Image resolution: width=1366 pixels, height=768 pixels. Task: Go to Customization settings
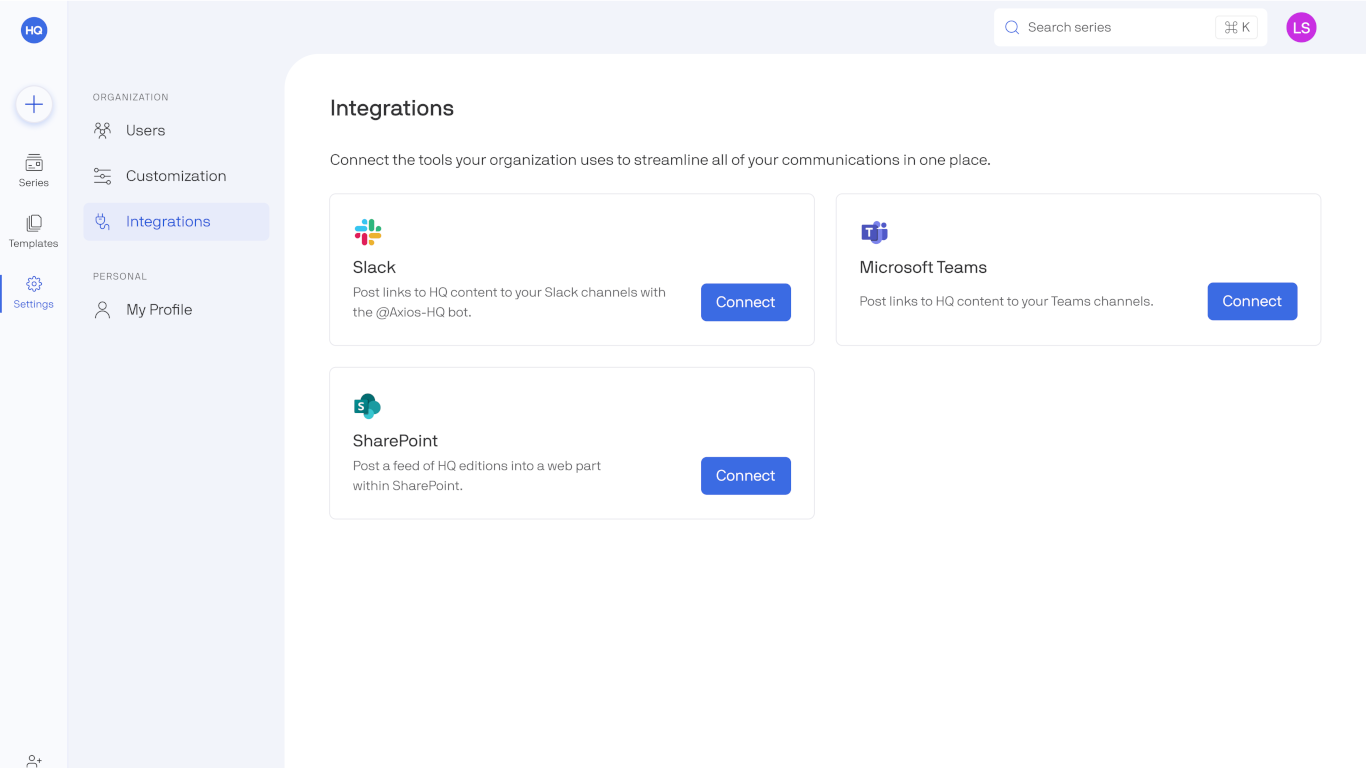tap(176, 176)
